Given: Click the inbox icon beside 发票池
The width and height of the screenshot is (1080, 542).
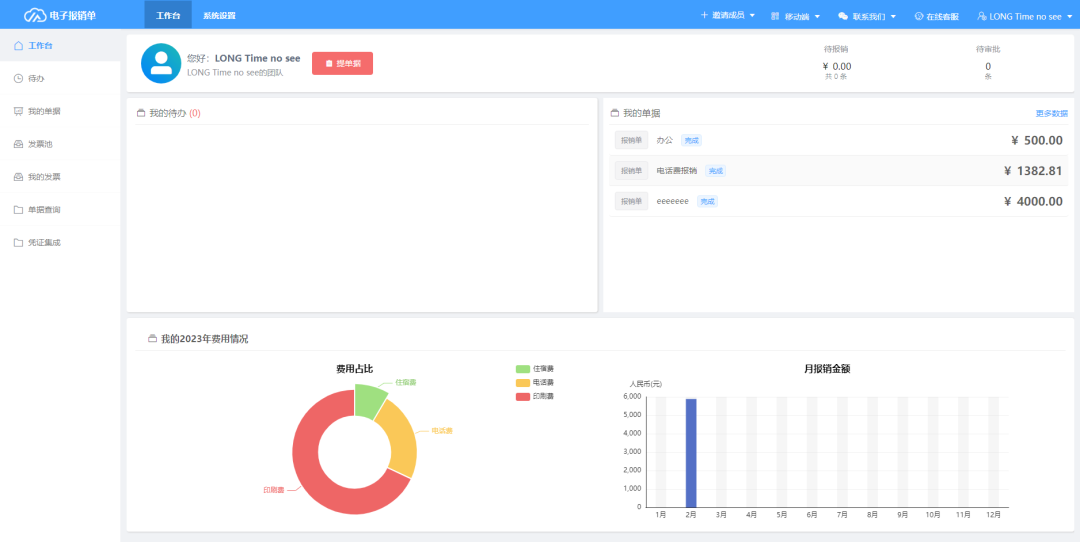Looking at the screenshot, I should 19,145.
